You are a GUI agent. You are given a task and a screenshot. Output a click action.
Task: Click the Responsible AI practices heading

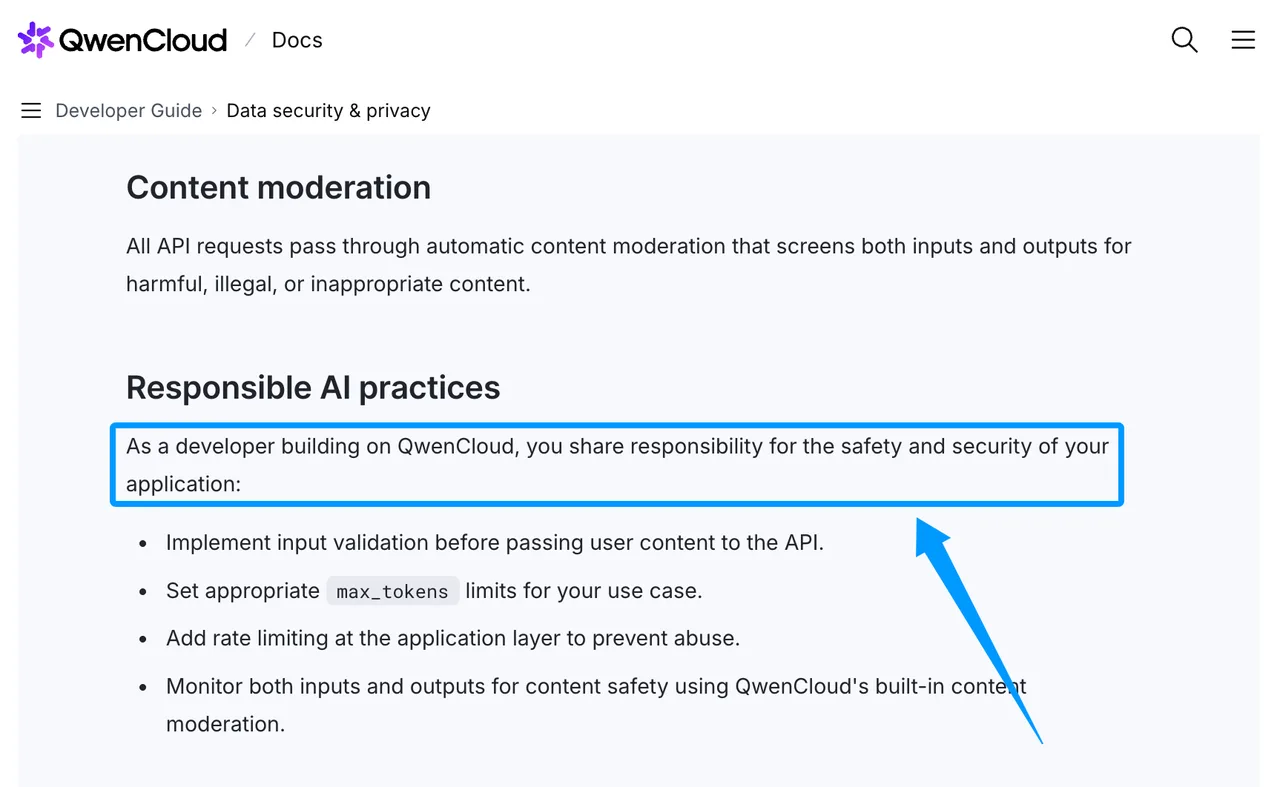coord(313,387)
